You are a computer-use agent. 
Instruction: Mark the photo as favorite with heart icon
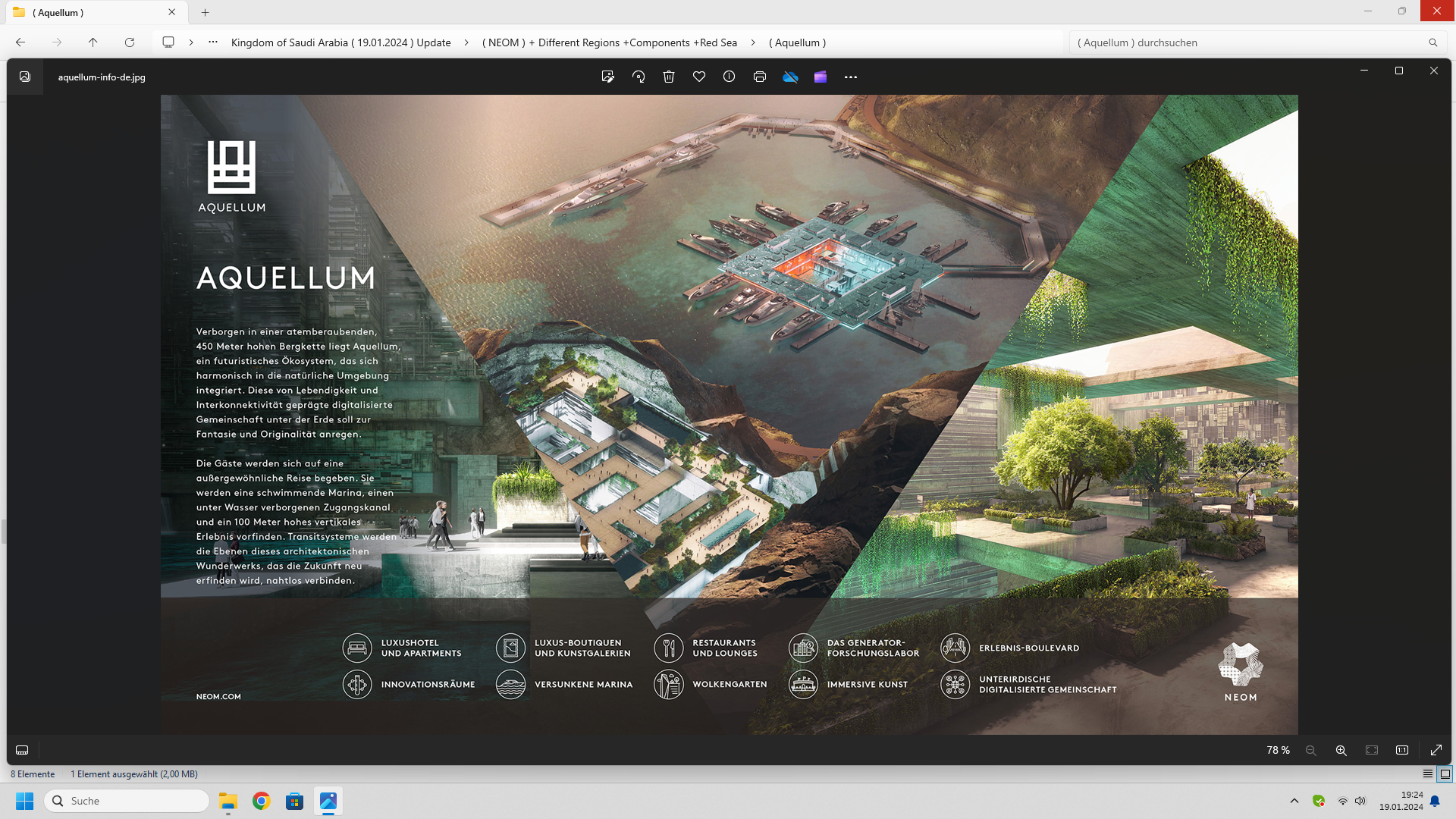tap(699, 77)
